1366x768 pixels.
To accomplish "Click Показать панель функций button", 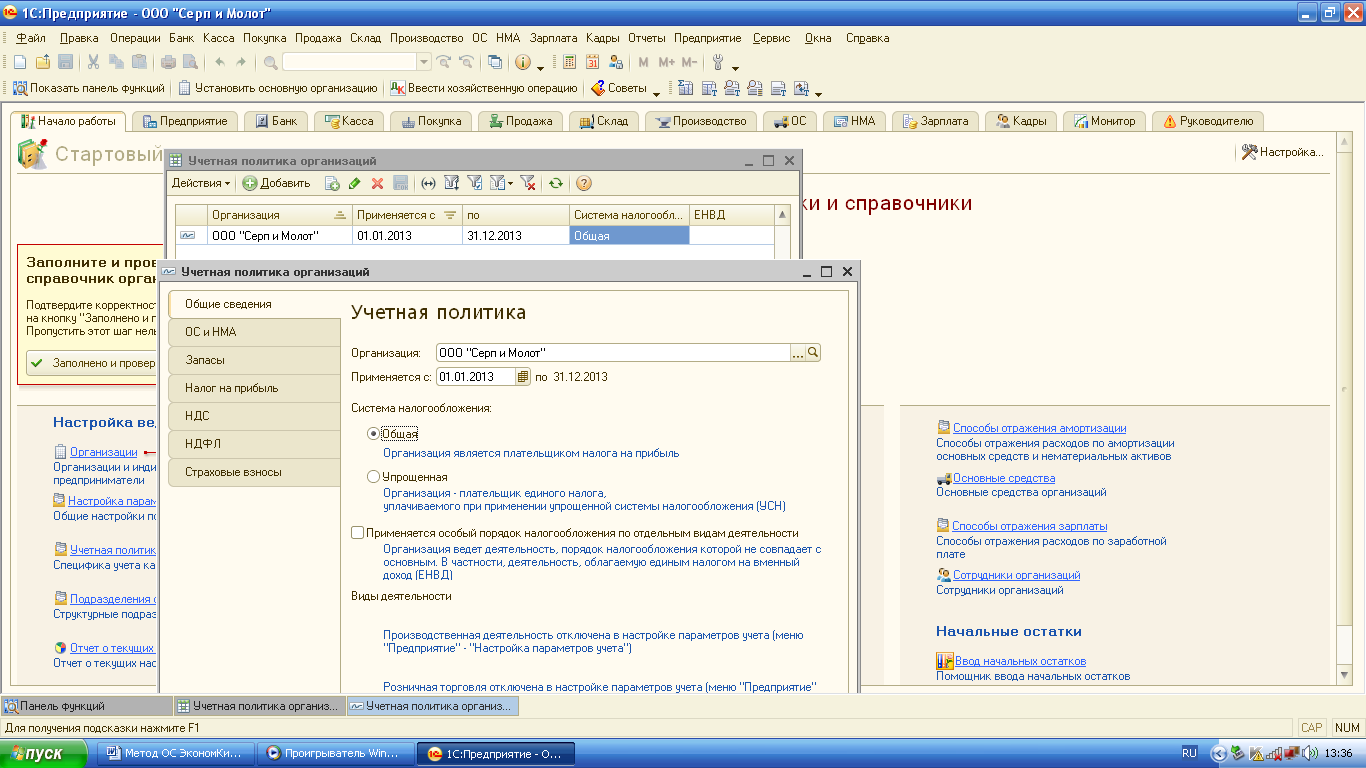I will click(x=88, y=88).
